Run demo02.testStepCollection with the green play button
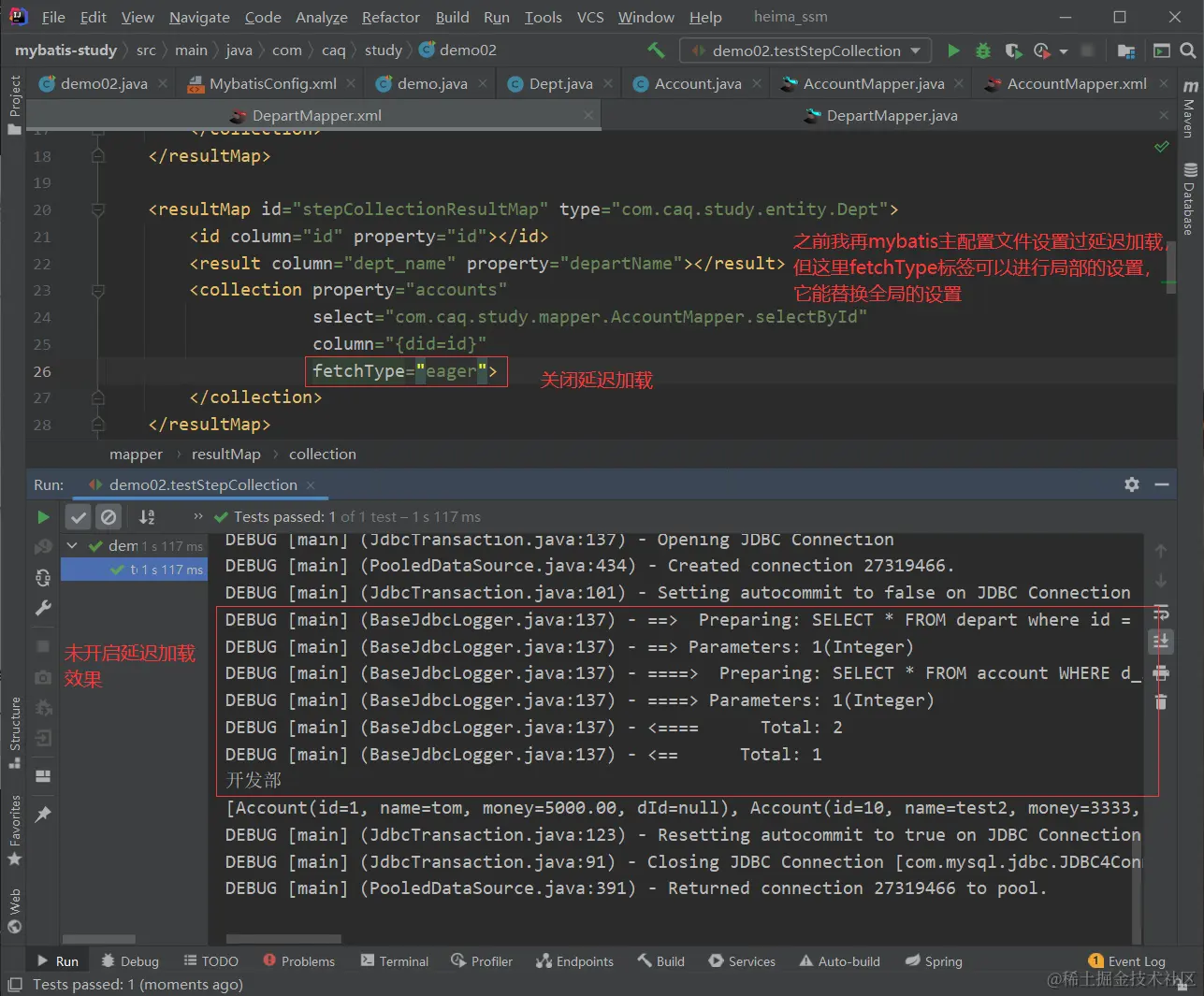1204x996 pixels. coord(953,51)
